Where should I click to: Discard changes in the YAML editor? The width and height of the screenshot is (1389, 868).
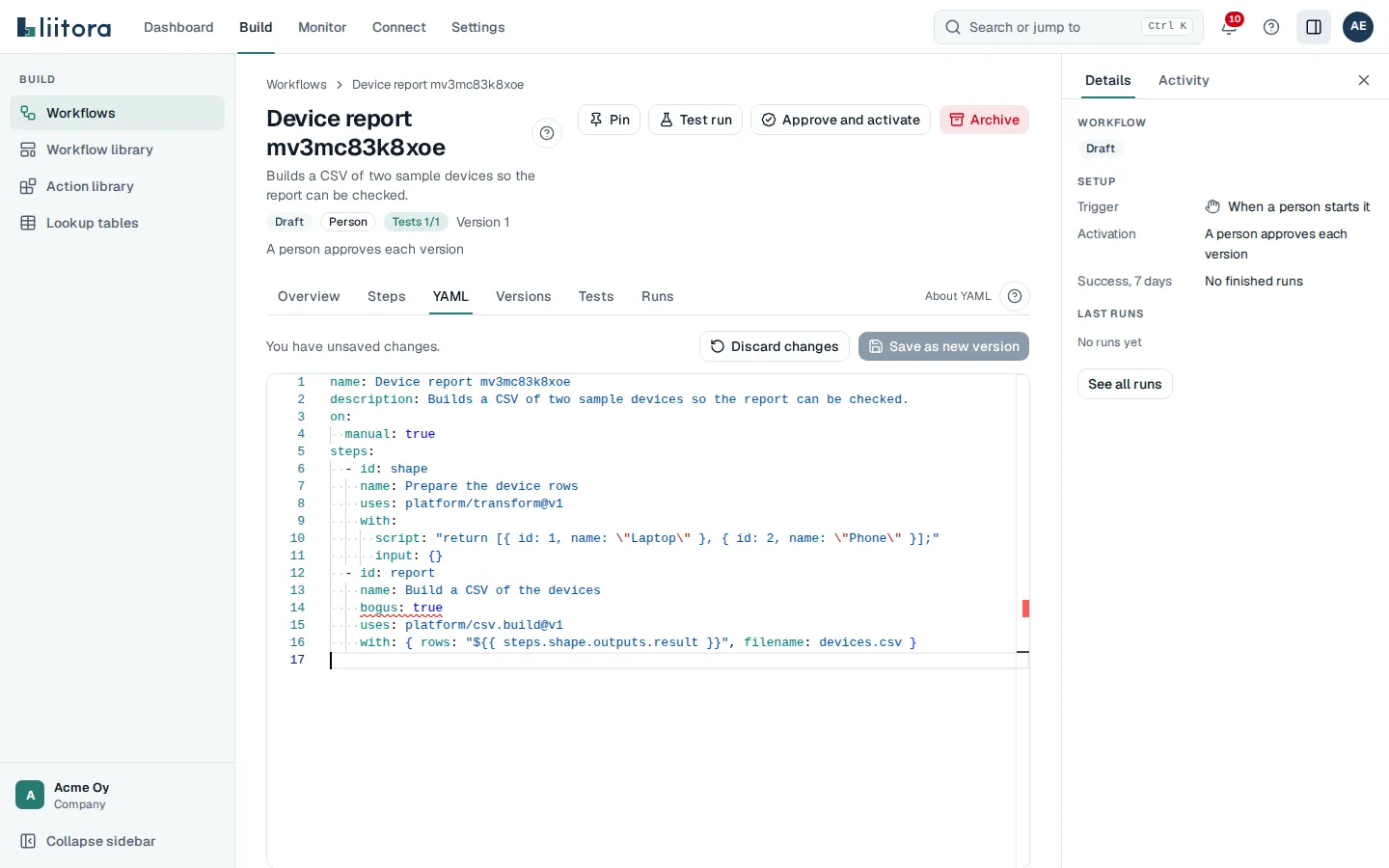click(775, 346)
